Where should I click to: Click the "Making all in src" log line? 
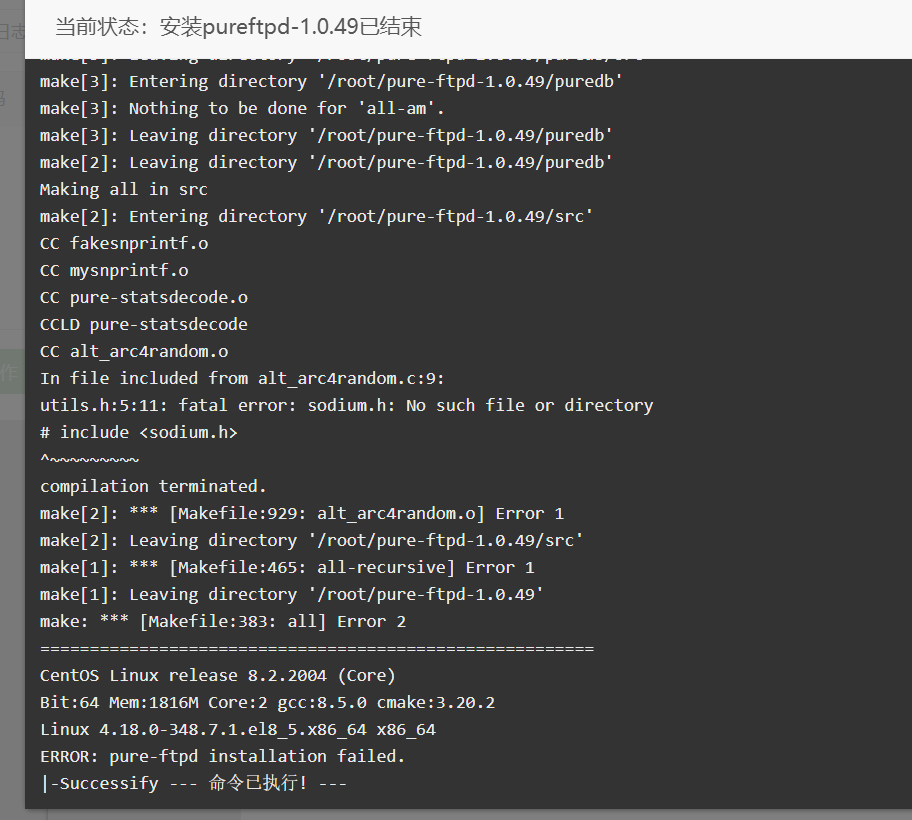click(x=124, y=190)
